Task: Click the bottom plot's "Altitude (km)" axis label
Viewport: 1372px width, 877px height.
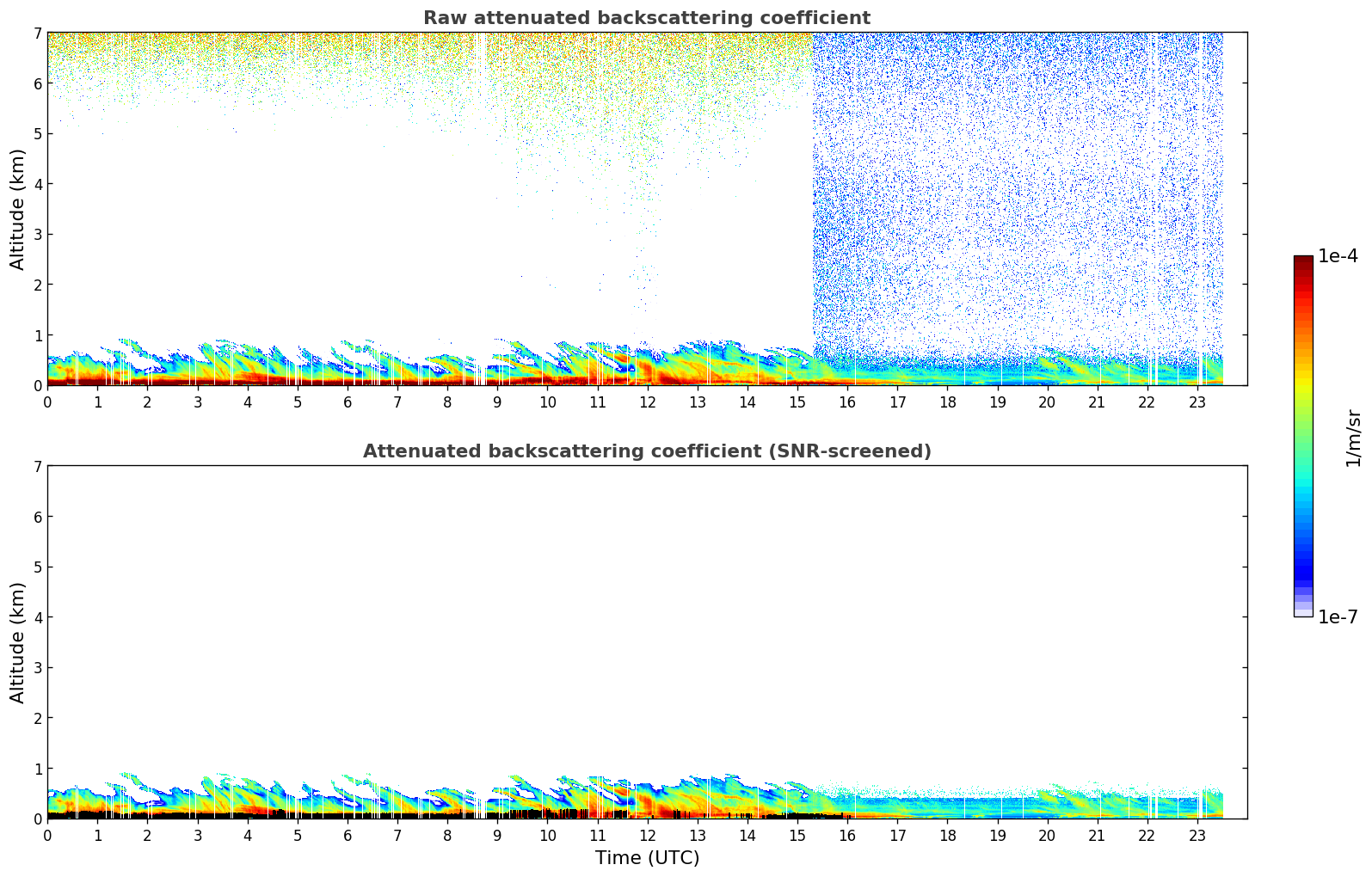Action: coord(18,642)
